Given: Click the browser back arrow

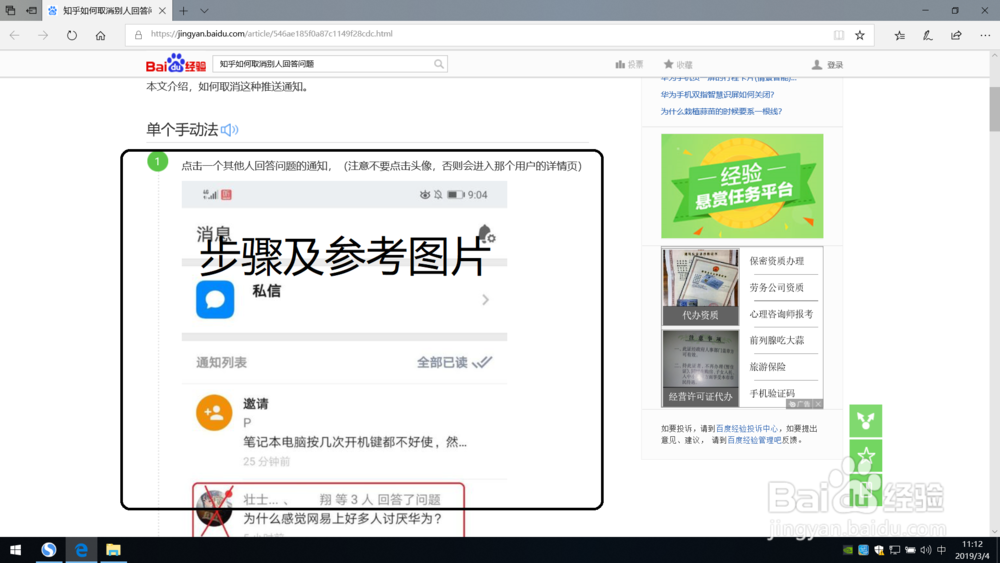Looking at the screenshot, I should pos(15,35).
